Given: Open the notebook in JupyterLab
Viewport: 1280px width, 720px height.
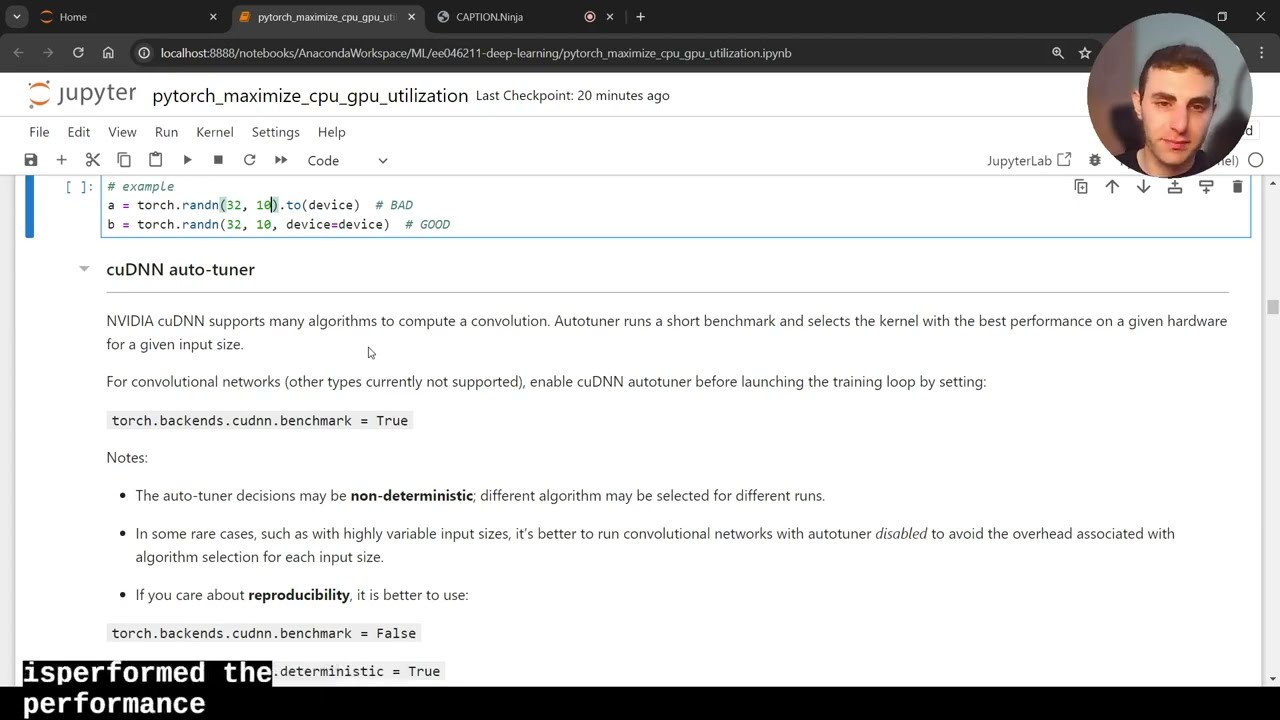Looking at the screenshot, I should point(1028,160).
